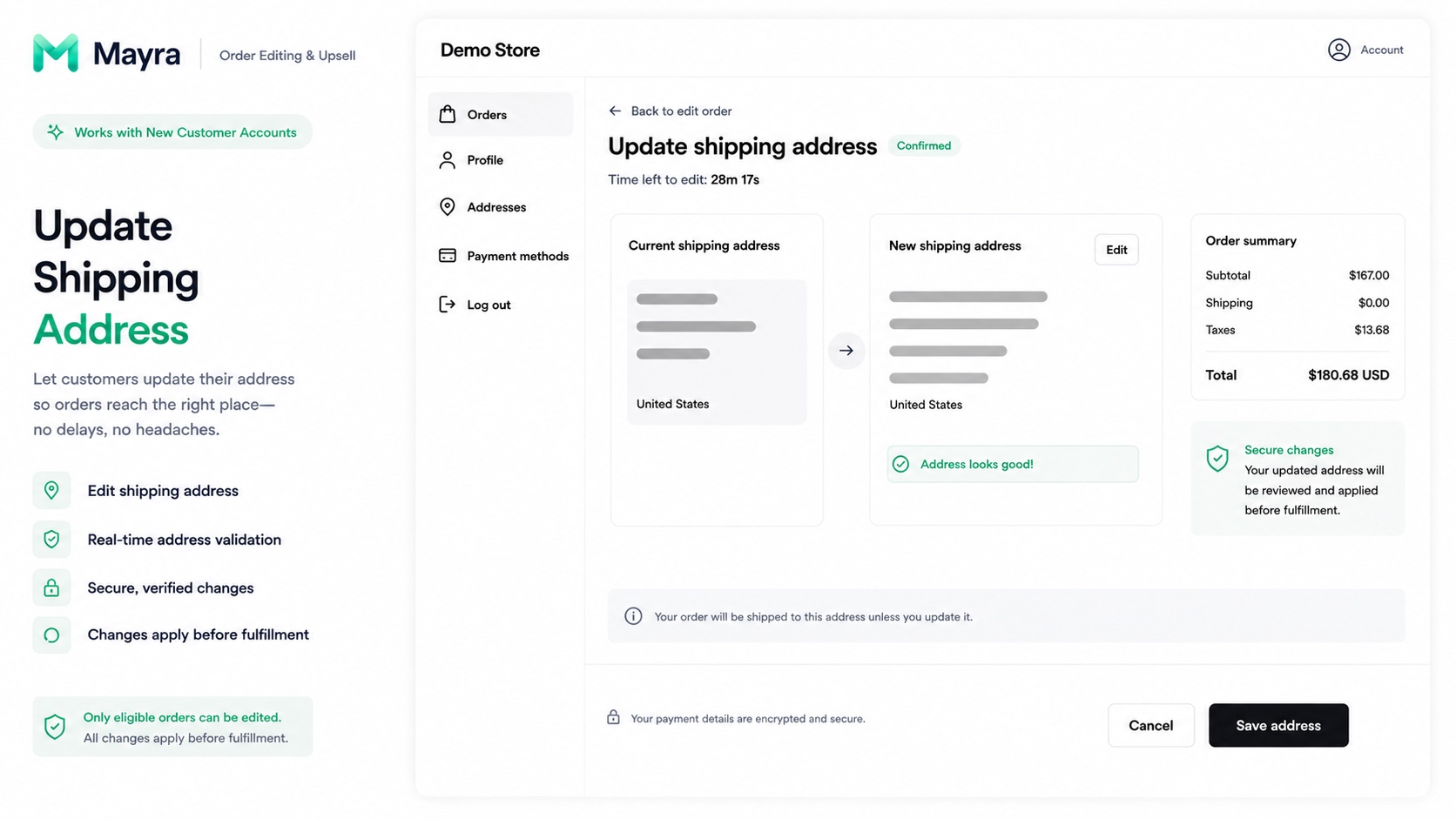This screenshot has height=819, width=1456.
Task: Open Payment methods in the sidebar
Action: [504, 256]
